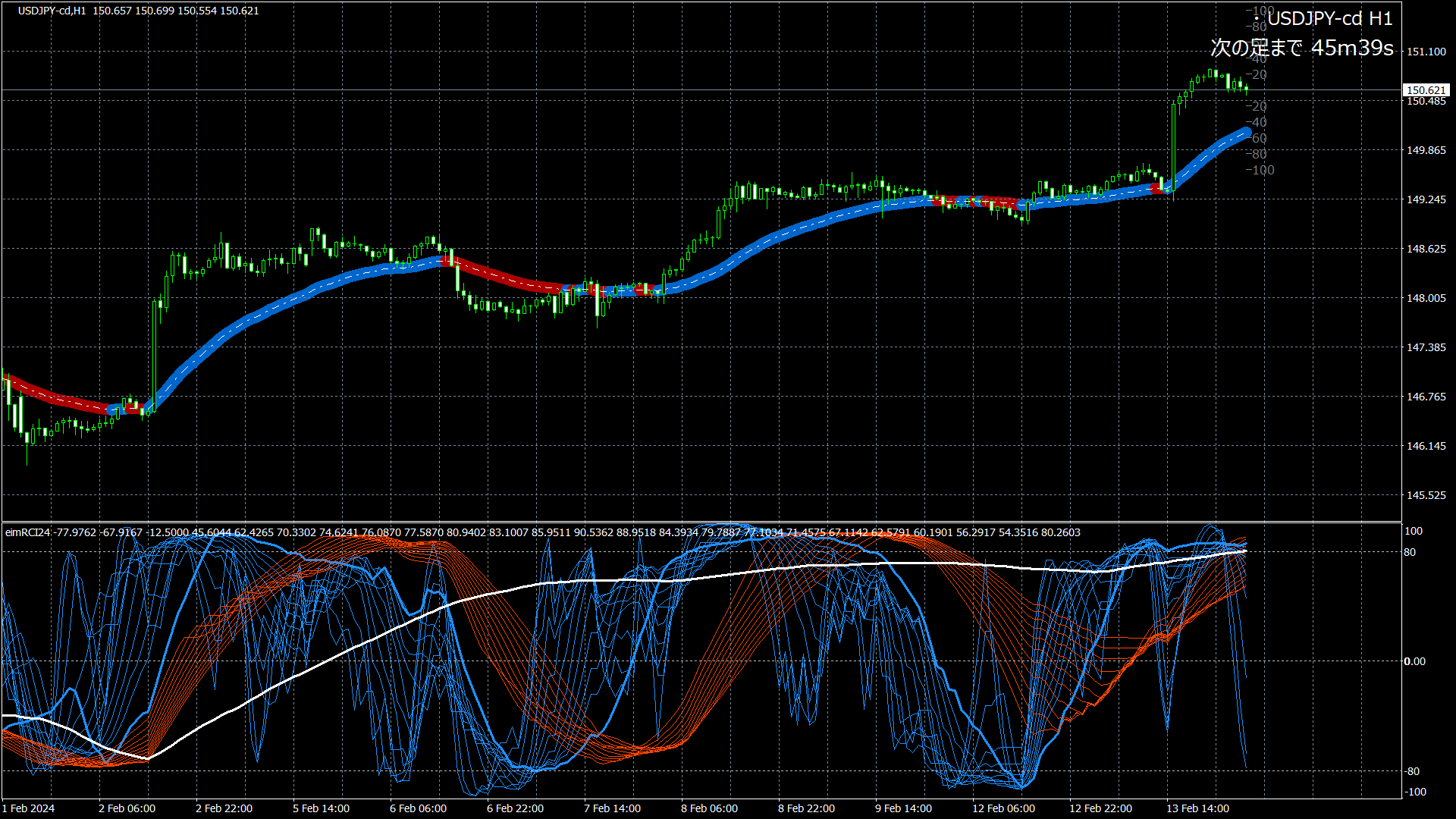This screenshot has width=1456, height=819.
Task: Click the 149.245 price scale label
Action: 1426,199
